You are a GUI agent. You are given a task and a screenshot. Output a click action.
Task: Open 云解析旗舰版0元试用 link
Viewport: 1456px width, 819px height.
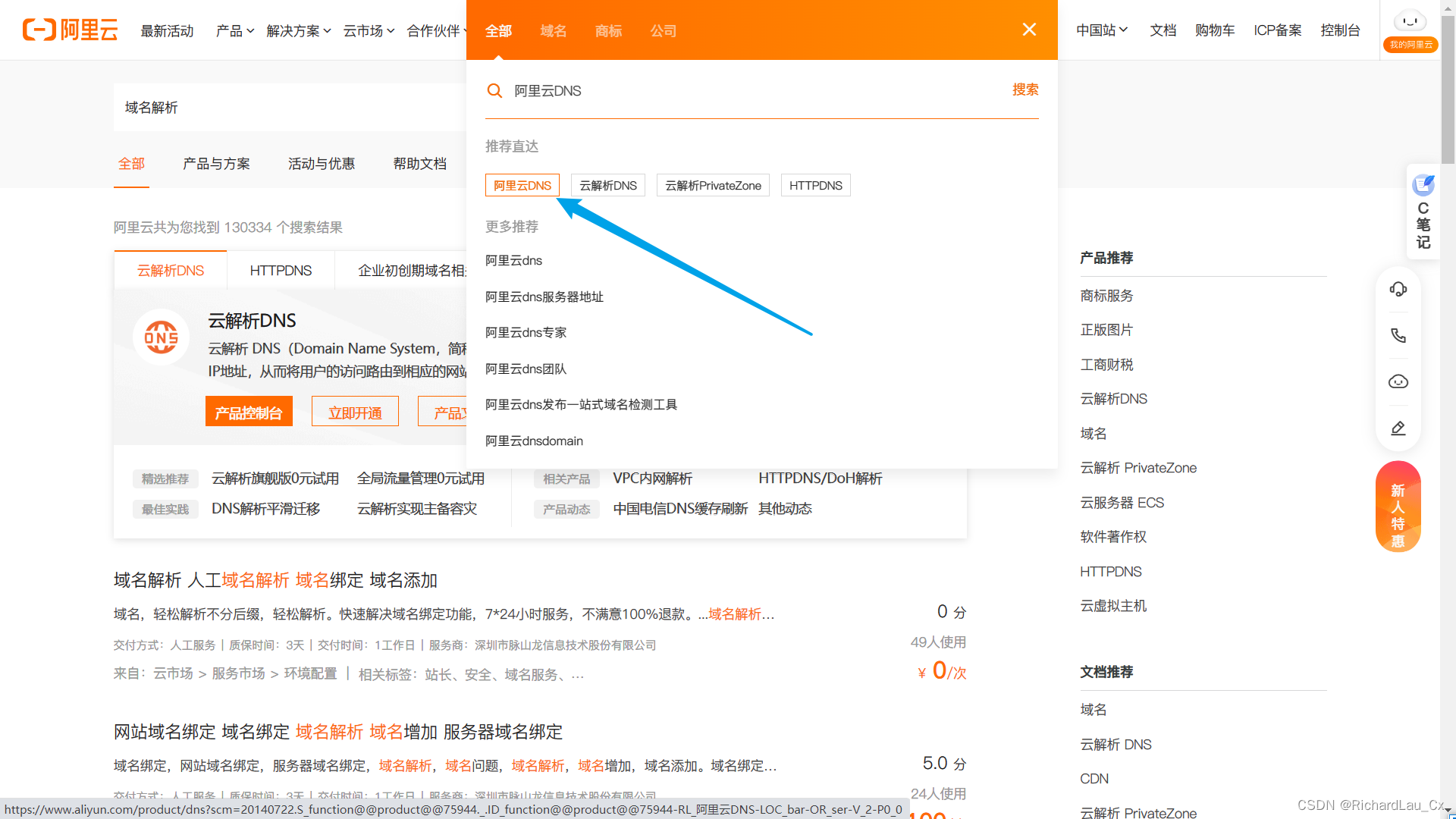tap(275, 479)
